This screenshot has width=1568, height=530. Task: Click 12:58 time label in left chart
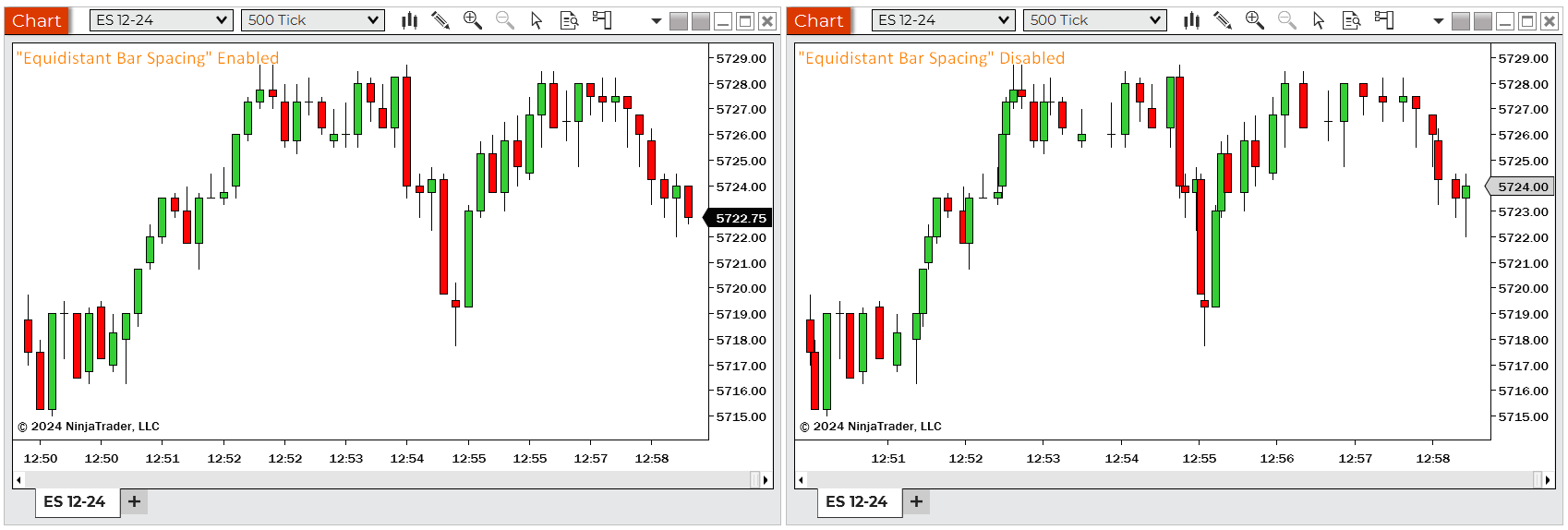(652, 458)
